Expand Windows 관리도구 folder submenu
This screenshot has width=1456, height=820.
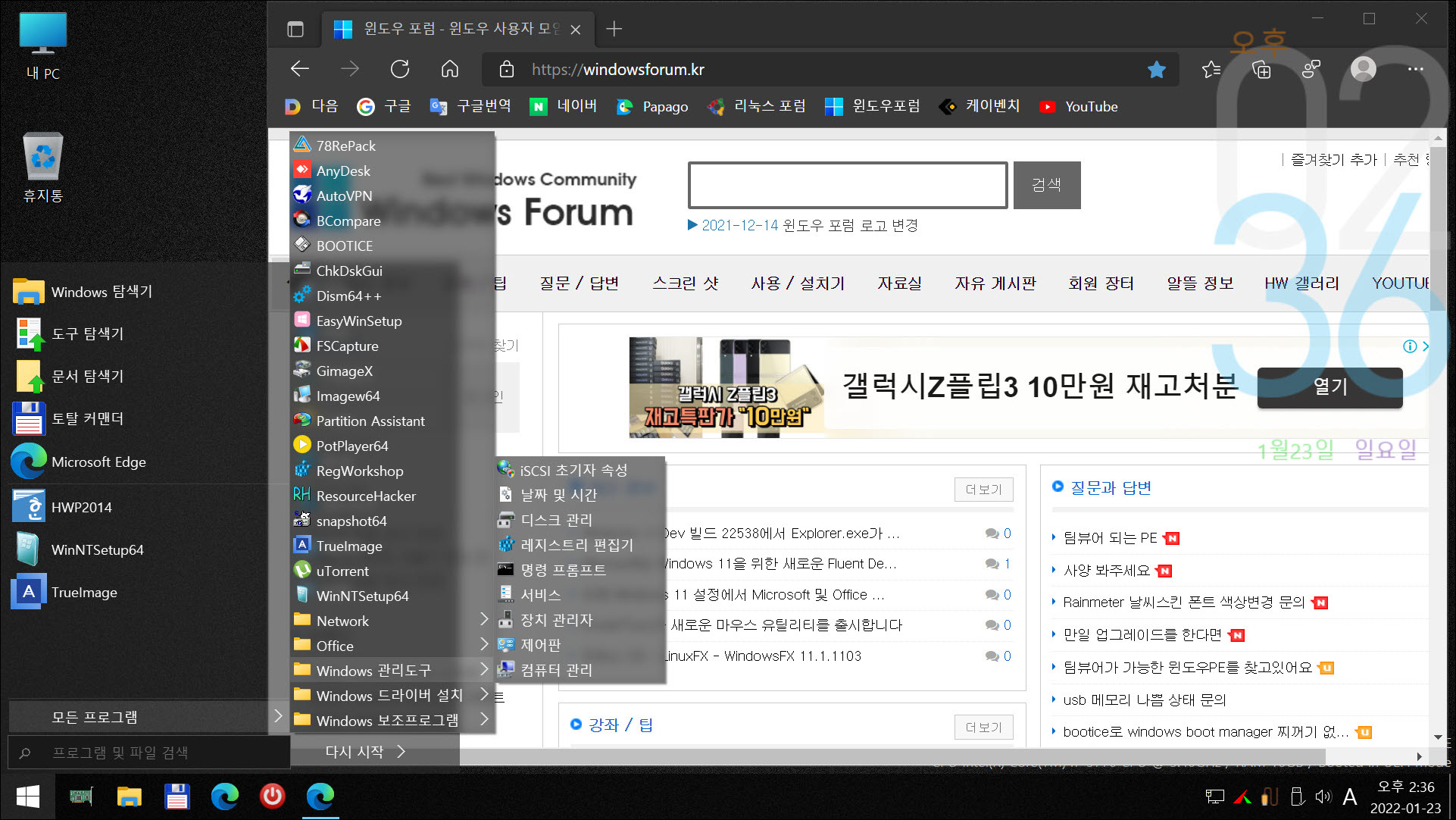tap(392, 671)
